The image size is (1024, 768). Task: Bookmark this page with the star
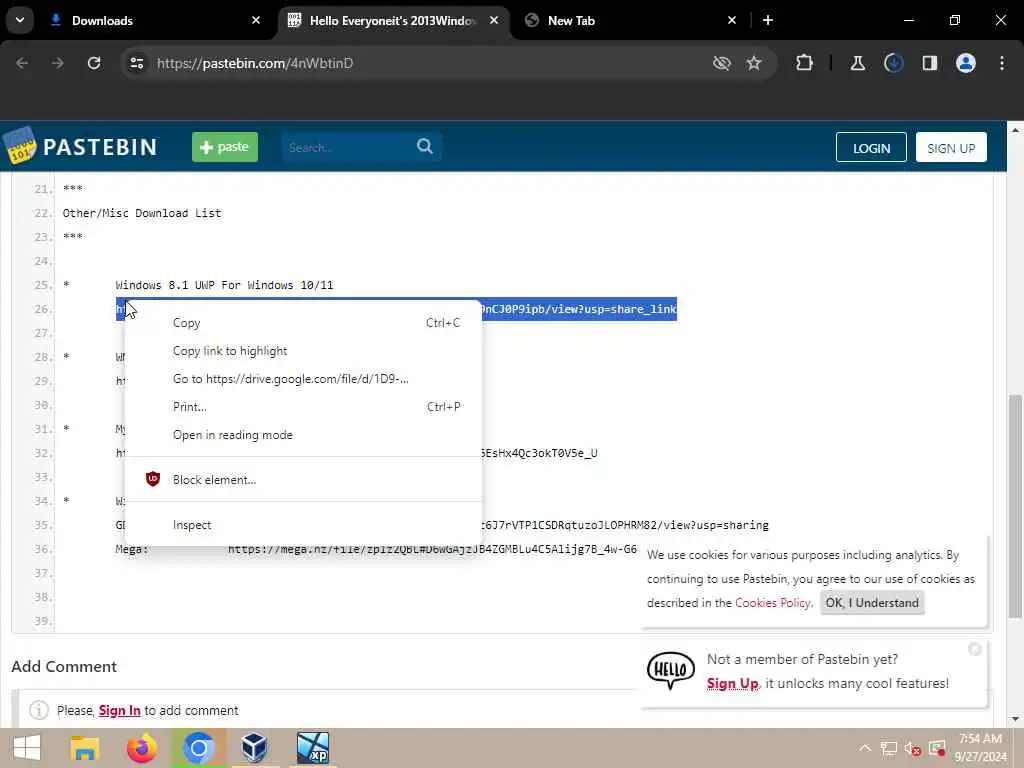(x=754, y=63)
